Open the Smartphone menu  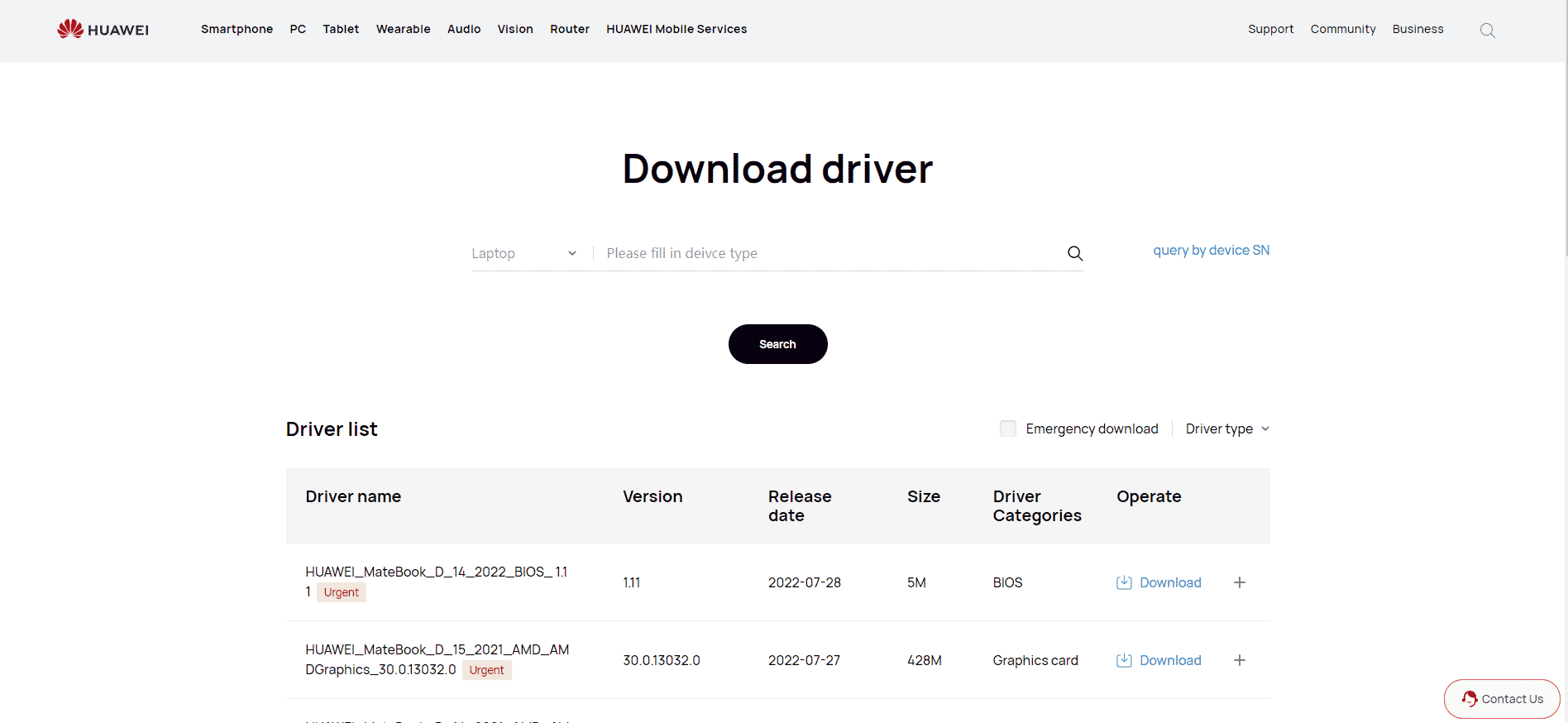(237, 29)
